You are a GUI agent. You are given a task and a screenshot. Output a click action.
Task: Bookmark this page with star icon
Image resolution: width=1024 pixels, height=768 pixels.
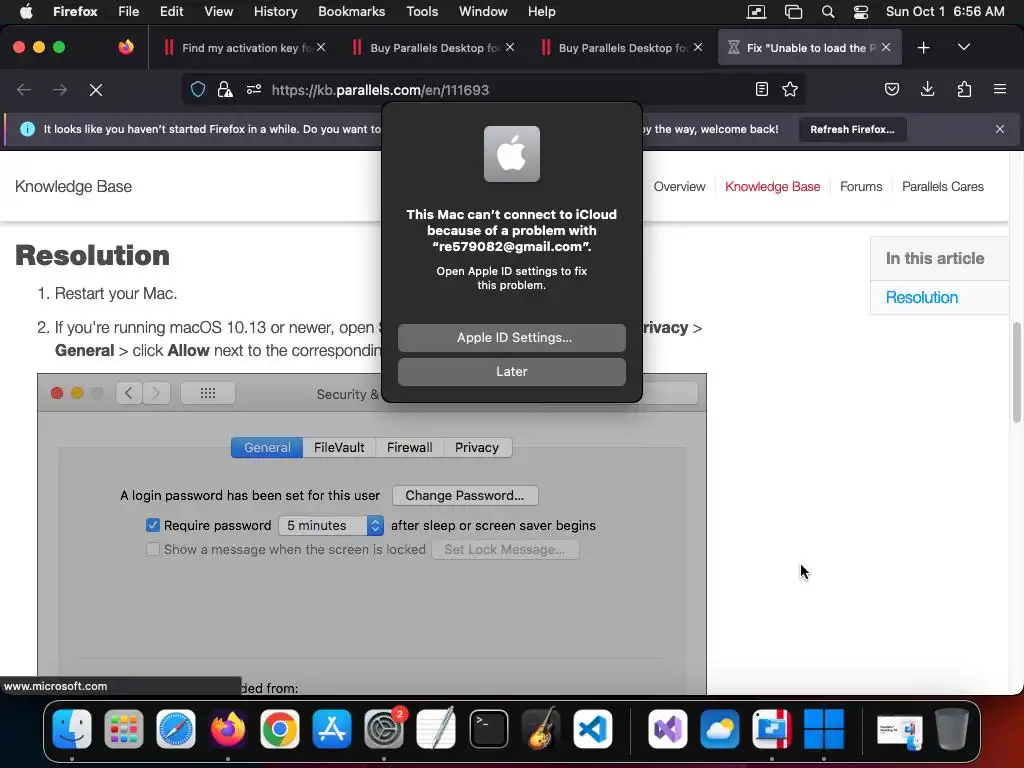tap(790, 89)
